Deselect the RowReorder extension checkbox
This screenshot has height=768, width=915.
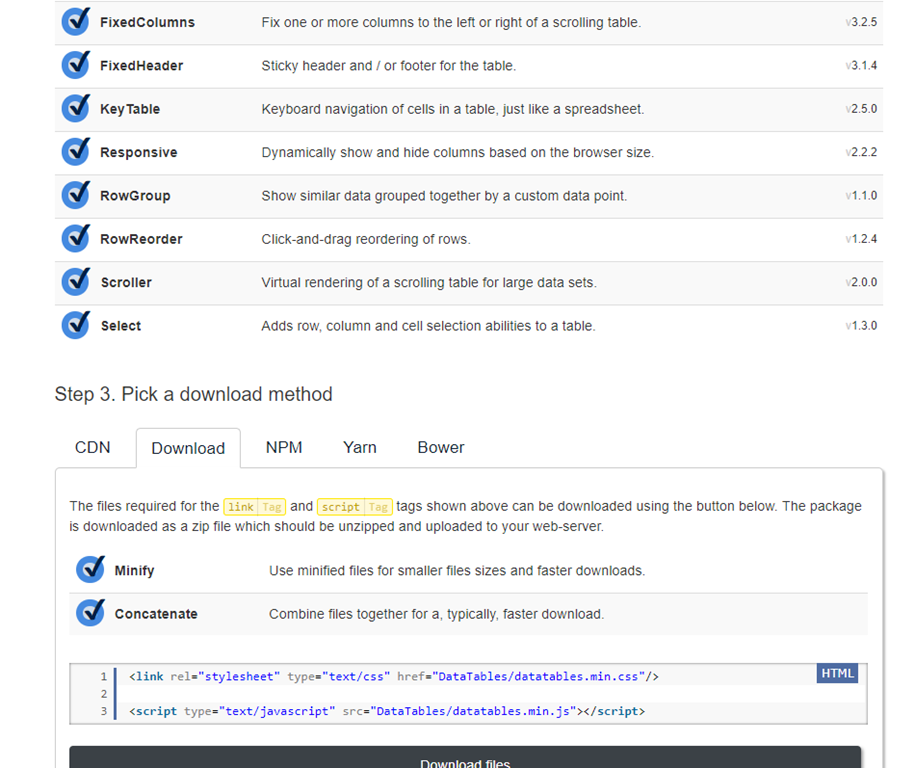[x=76, y=239]
